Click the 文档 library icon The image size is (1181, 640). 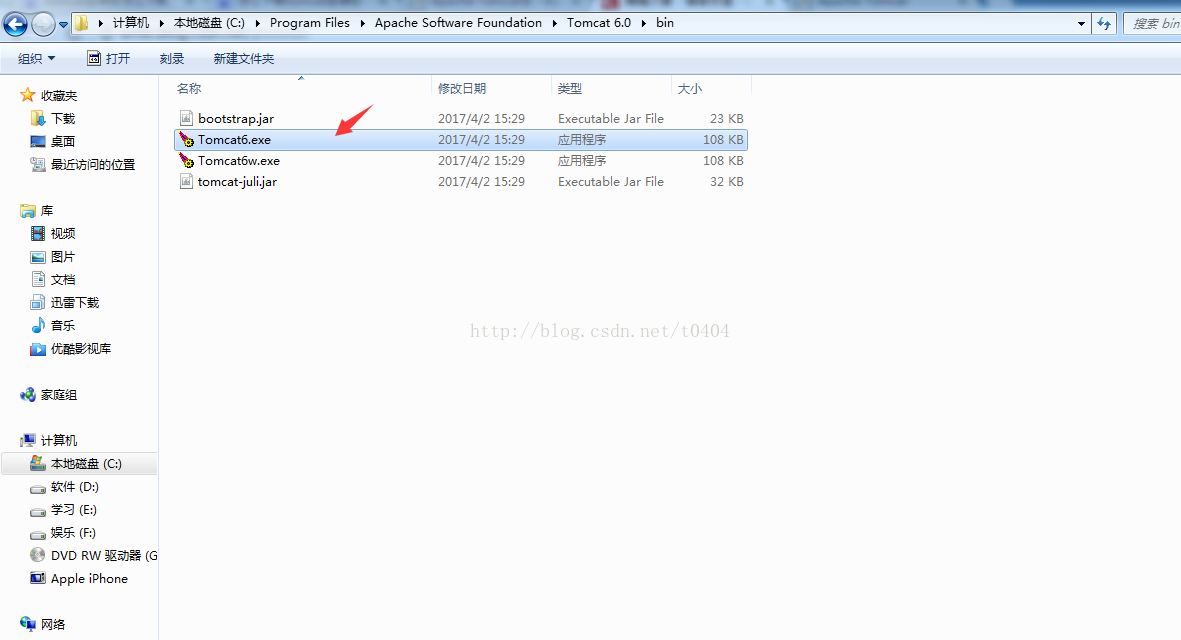click(x=38, y=279)
